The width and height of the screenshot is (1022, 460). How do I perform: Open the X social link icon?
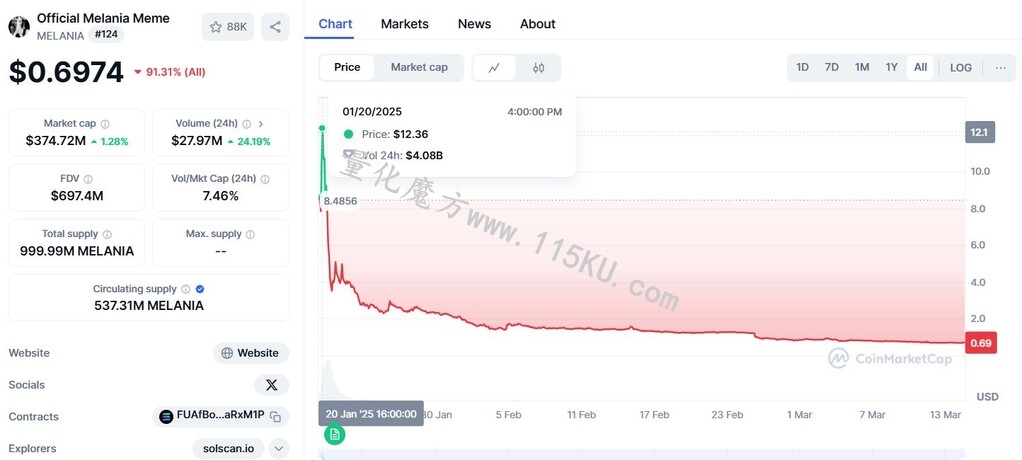[x=271, y=385]
